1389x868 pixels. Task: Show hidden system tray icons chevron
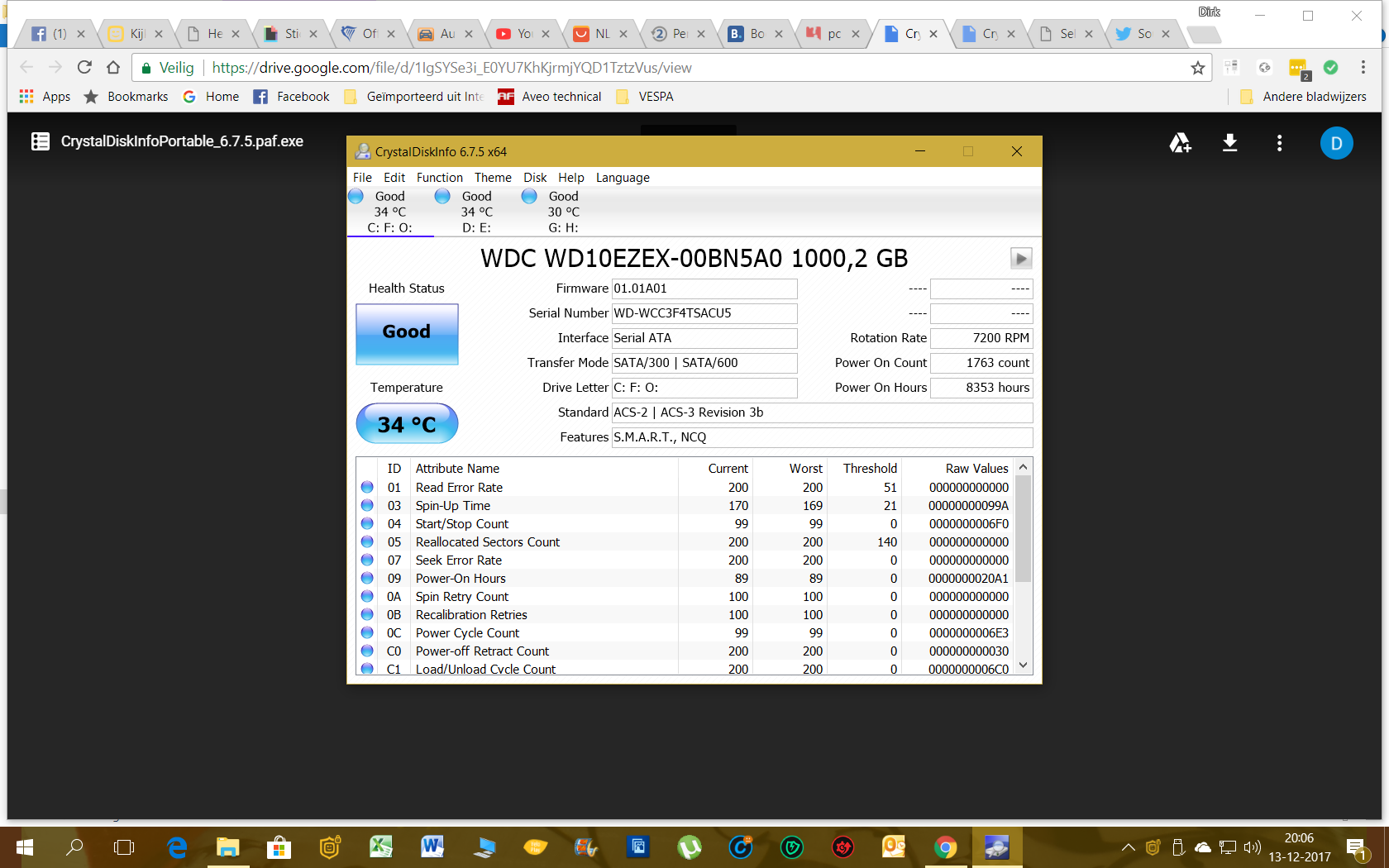pos(1128,847)
